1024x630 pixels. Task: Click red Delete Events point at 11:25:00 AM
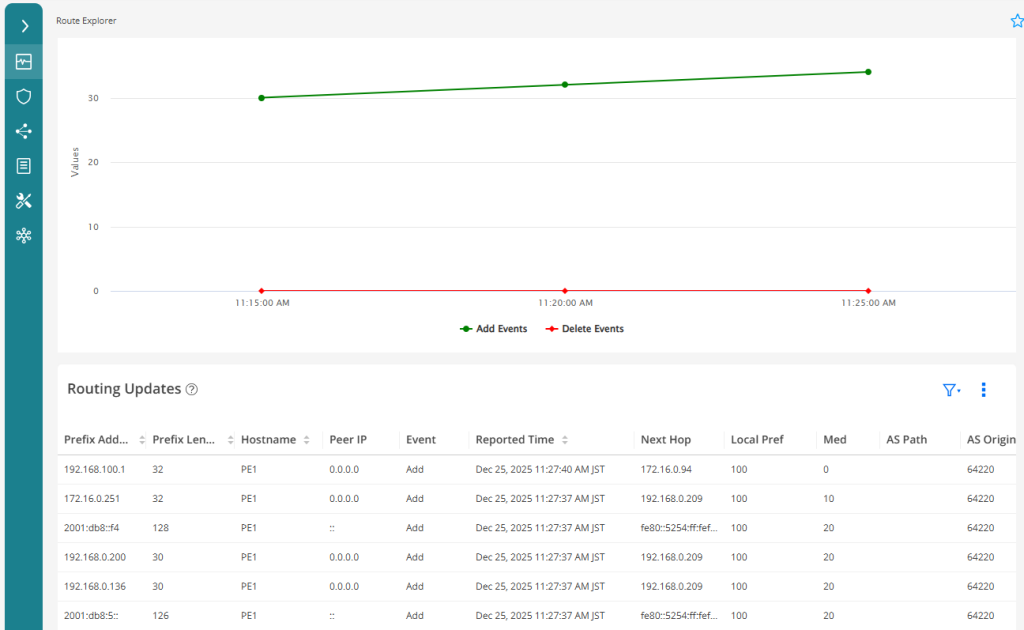[x=868, y=291]
